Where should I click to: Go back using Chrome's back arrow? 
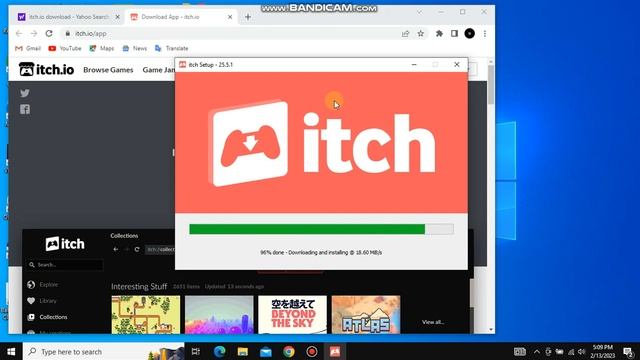(x=19, y=33)
